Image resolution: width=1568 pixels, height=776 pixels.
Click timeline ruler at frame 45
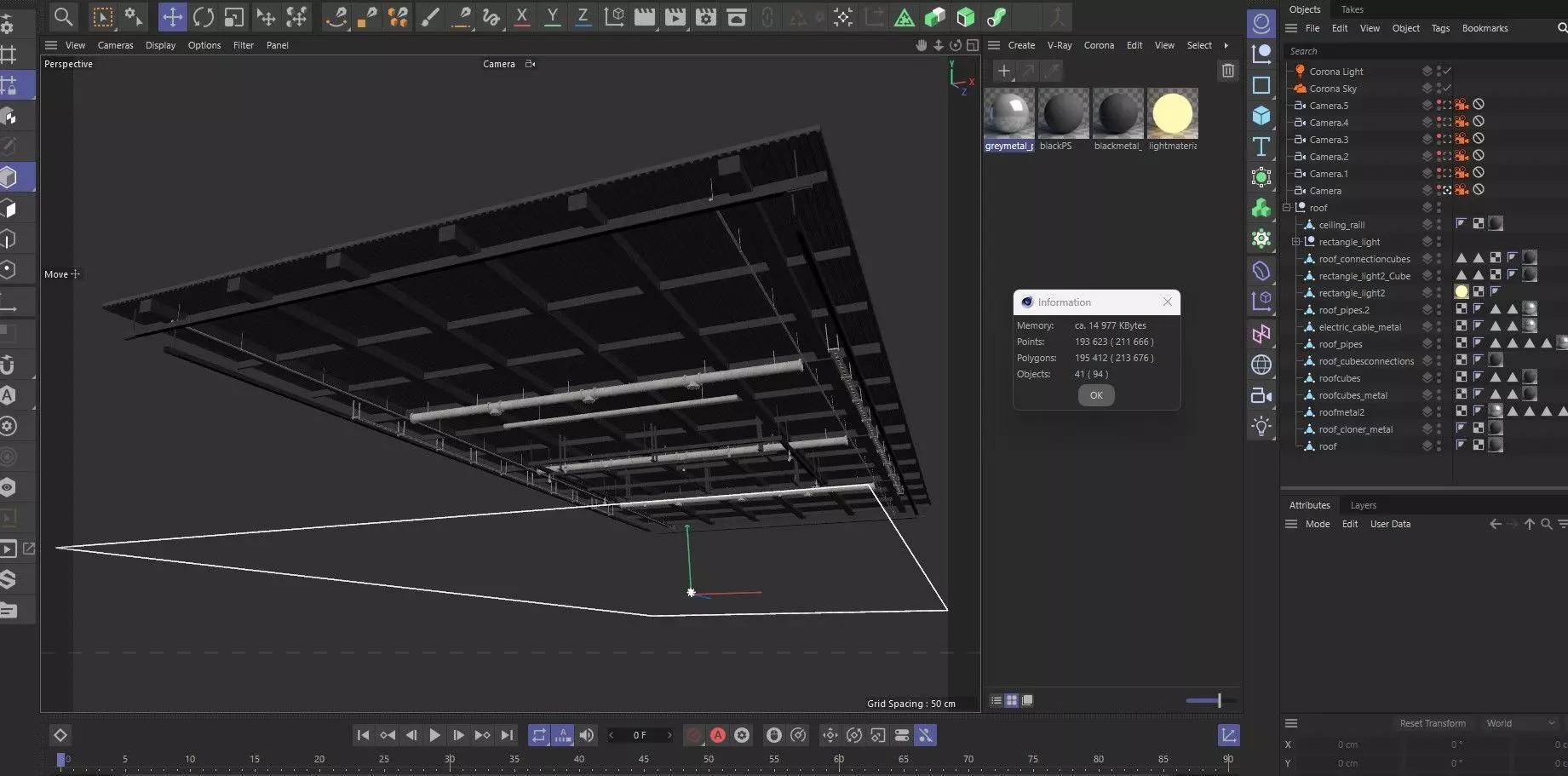click(644, 759)
